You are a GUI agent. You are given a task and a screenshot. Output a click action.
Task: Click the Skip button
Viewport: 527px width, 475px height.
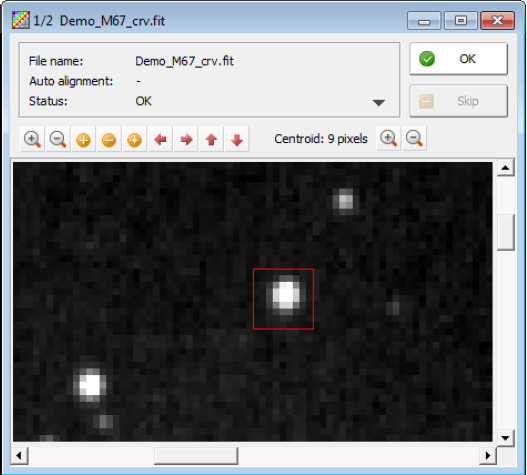coord(458,101)
